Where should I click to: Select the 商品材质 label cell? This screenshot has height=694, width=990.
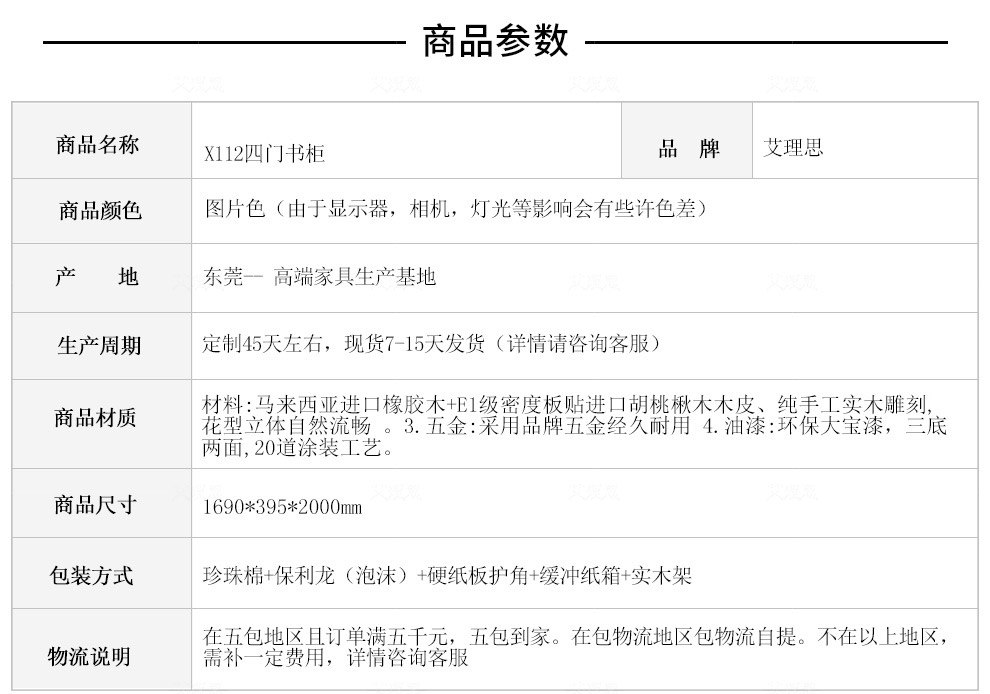(x=102, y=424)
